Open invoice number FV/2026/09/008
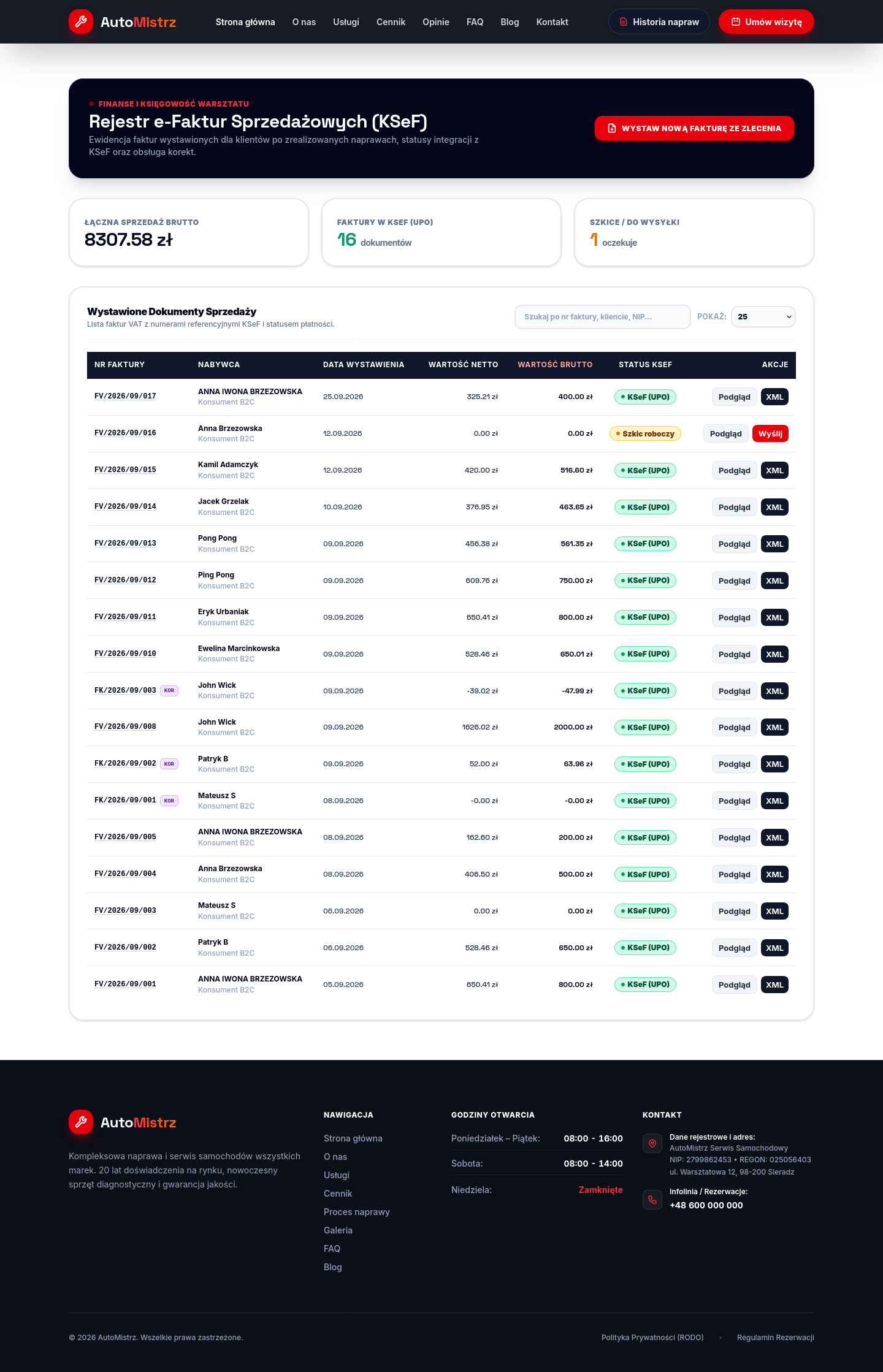This screenshot has width=883, height=1372. 125,727
